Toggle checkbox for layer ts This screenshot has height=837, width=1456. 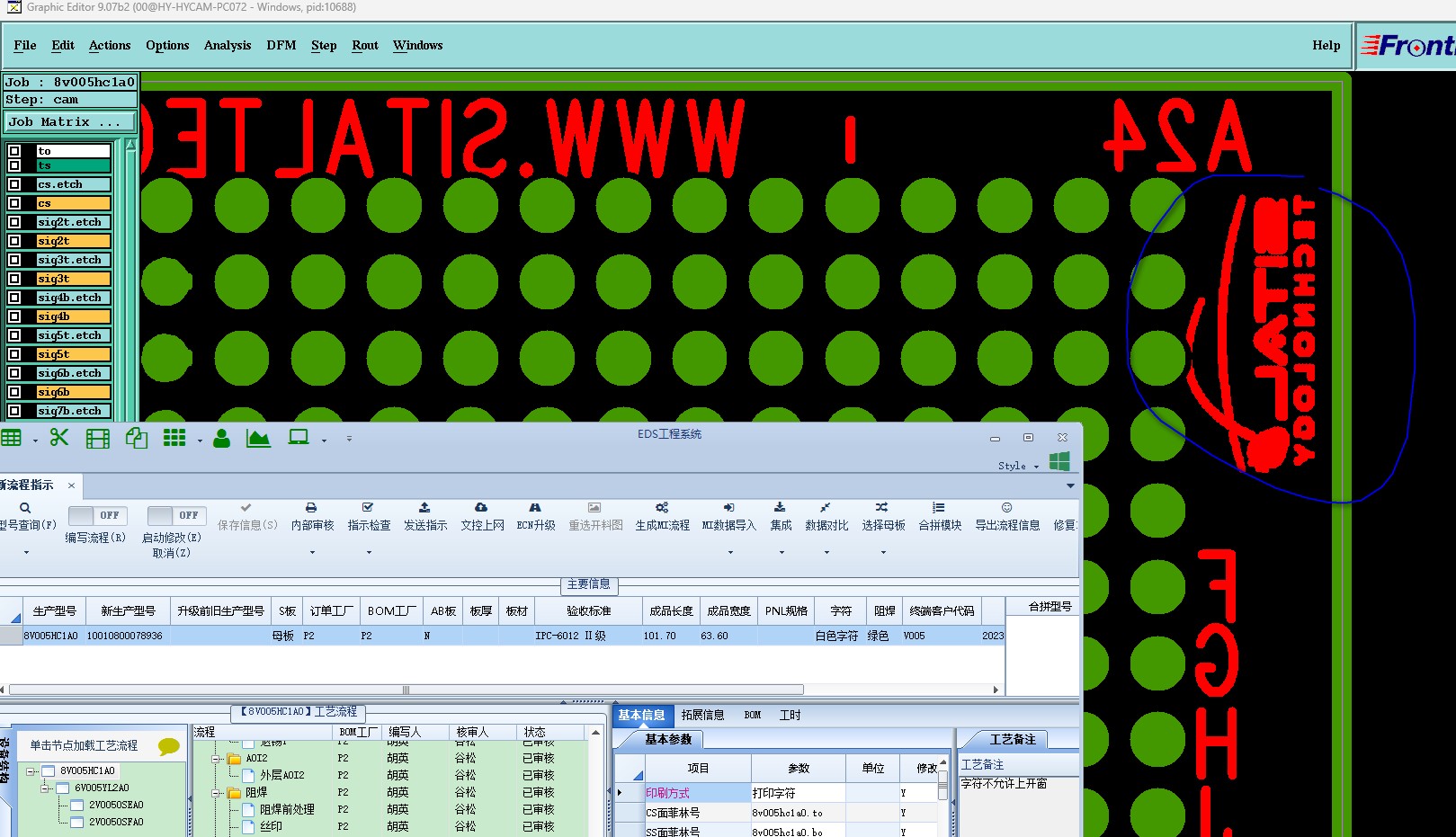coord(14,165)
